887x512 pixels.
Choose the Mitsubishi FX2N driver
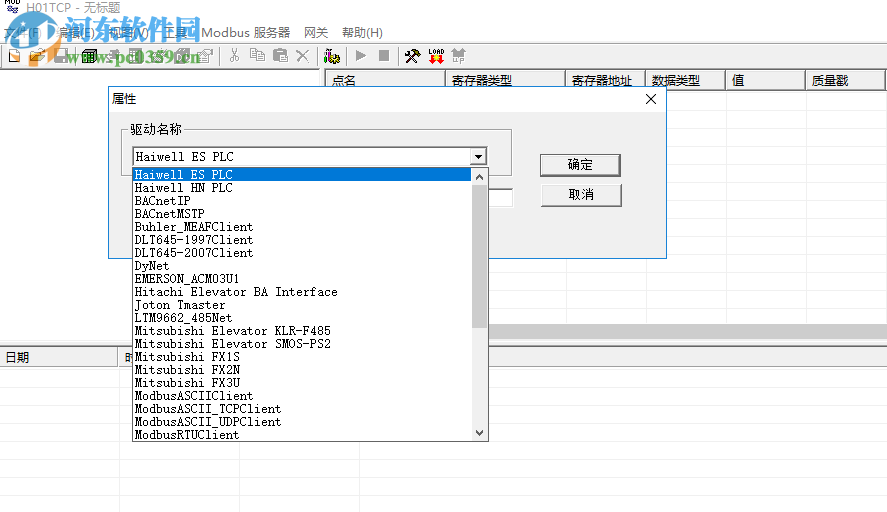click(302, 370)
